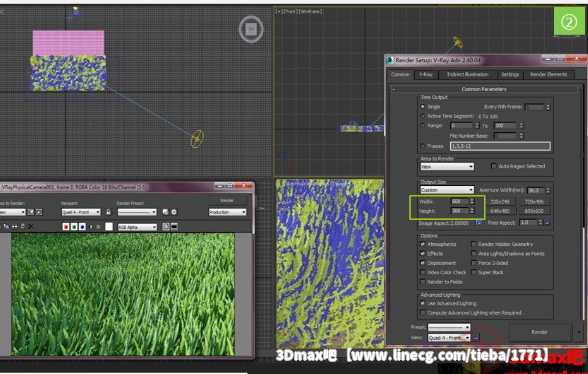Open Output Size Custom dropdown
This screenshot has width=588, height=374.
coord(447,190)
